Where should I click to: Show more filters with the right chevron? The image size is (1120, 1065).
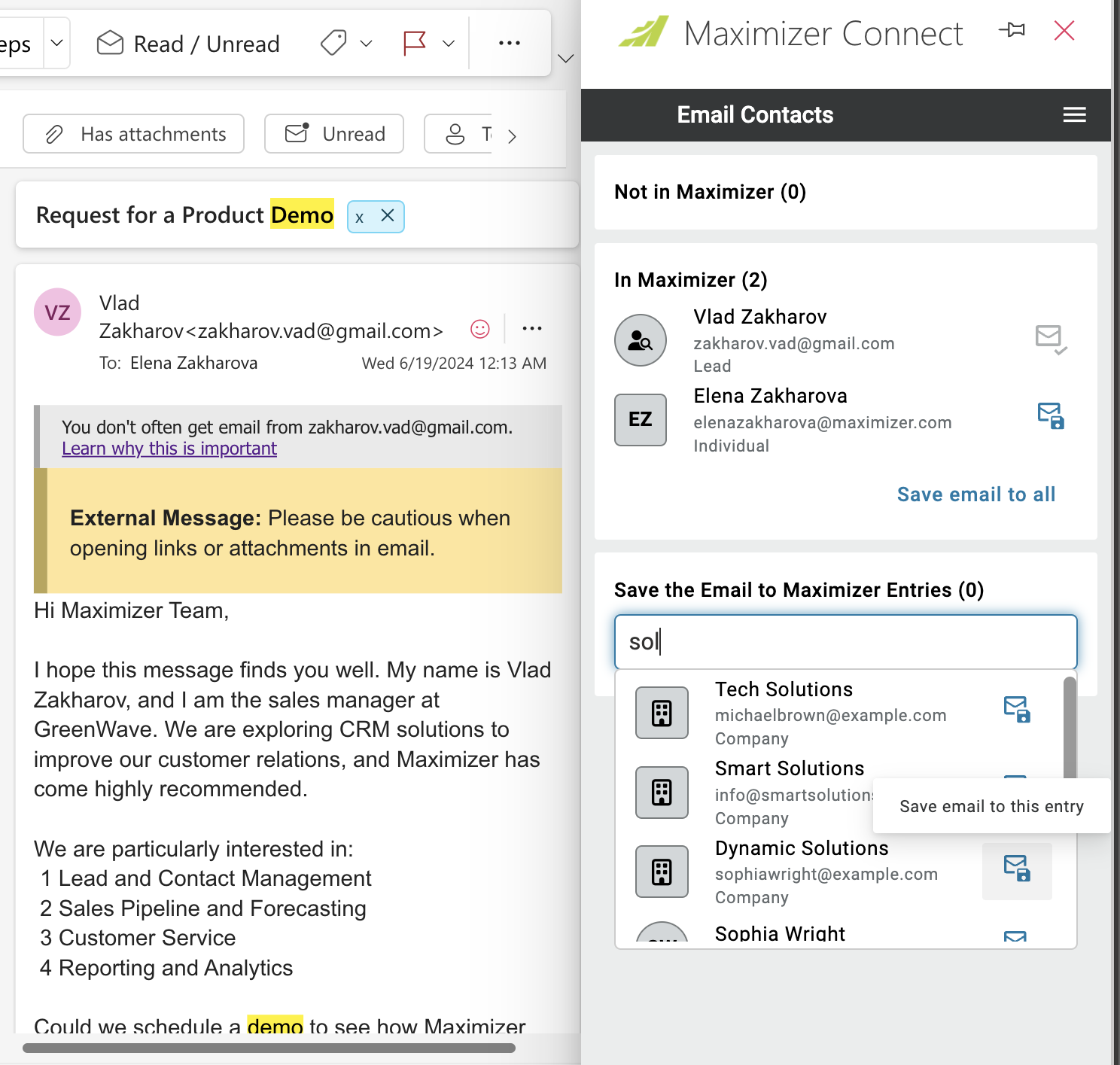coord(512,136)
